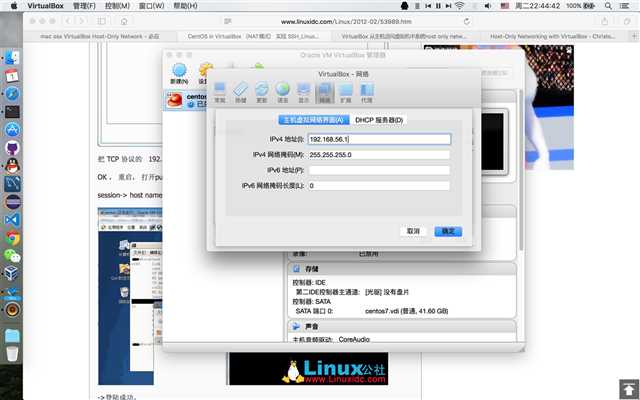Click the VirtualBox Manager details scrollbar
The height and width of the screenshot is (400, 640).
[521, 169]
